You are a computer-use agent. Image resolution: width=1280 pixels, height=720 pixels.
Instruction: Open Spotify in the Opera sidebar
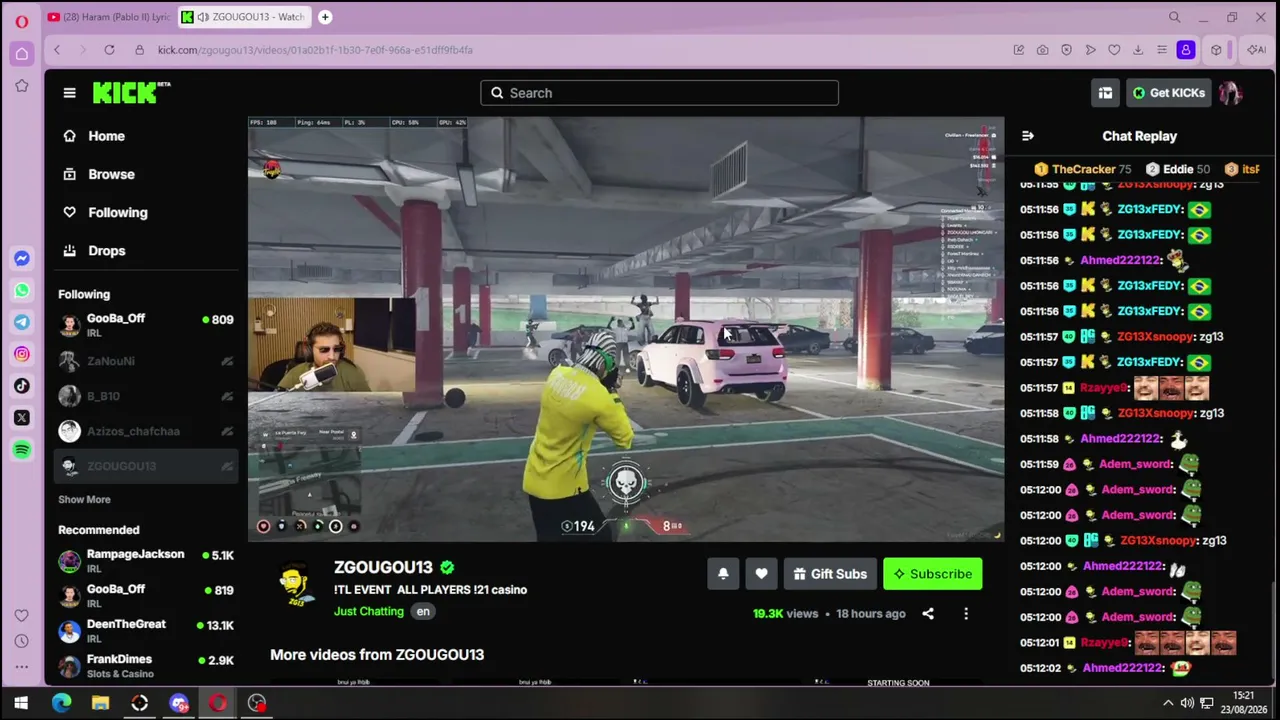point(21,450)
